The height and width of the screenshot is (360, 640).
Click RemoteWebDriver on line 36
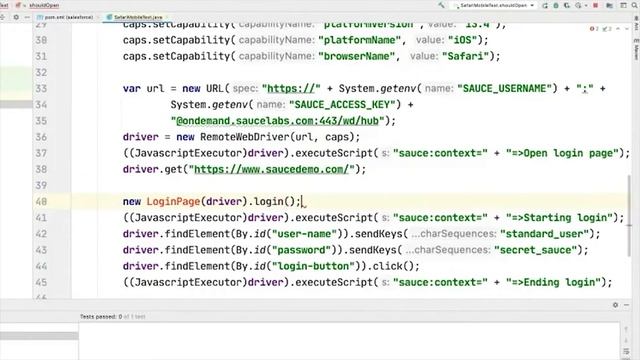244,137
